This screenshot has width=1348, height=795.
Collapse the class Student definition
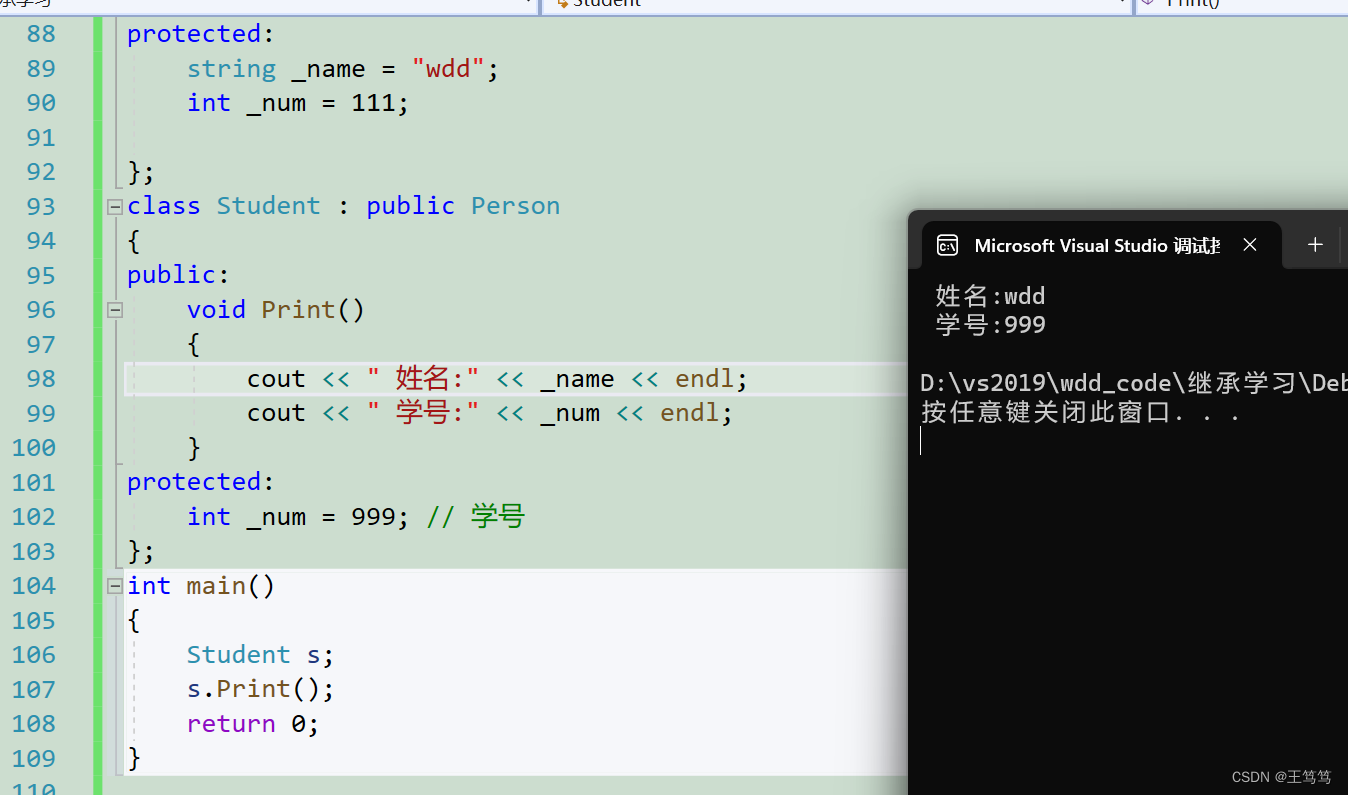tap(115, 207)
